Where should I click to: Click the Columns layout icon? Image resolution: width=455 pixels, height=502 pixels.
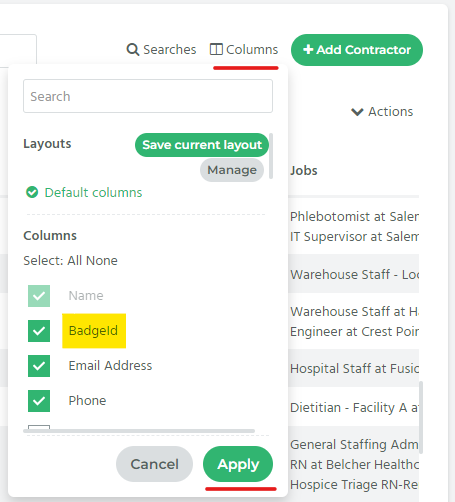click(x=216, y=49)
